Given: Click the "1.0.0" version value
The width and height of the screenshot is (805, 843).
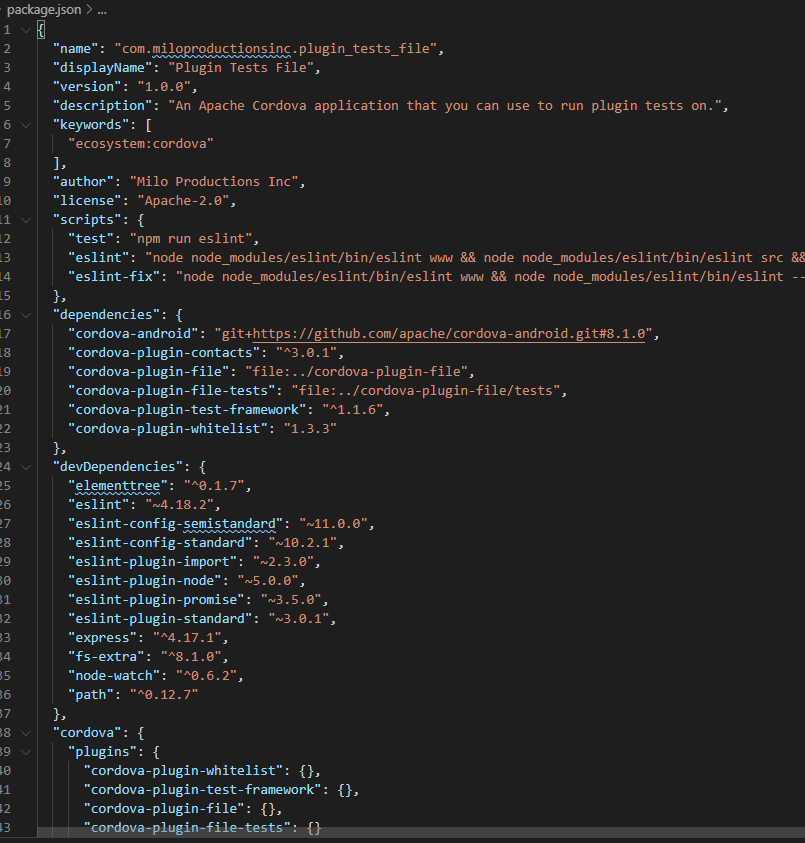Looking at the screenshot, I should (x=164, y=87).
